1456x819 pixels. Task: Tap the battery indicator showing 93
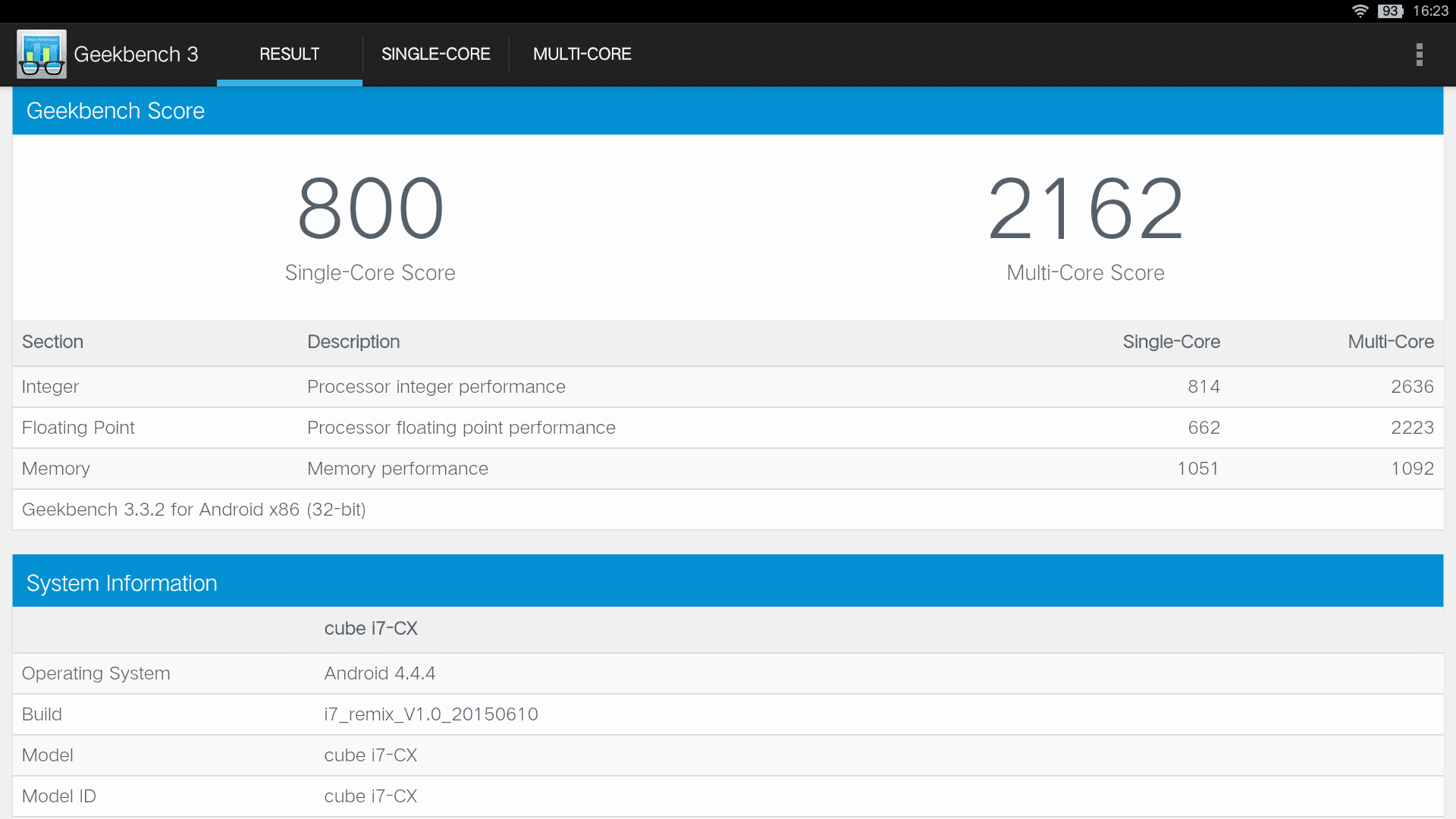point(1390,11)
